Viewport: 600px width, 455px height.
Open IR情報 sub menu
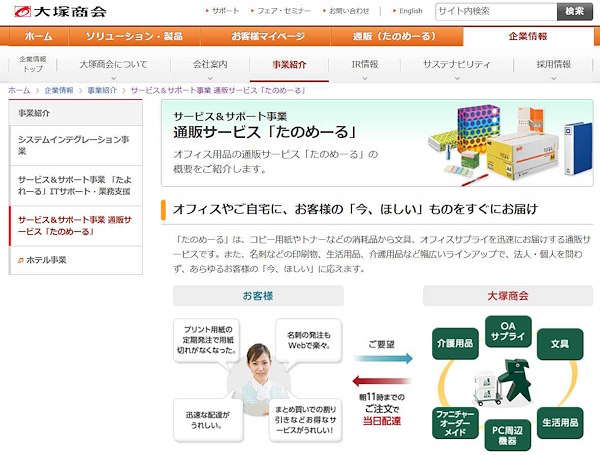tap(365, 64)
